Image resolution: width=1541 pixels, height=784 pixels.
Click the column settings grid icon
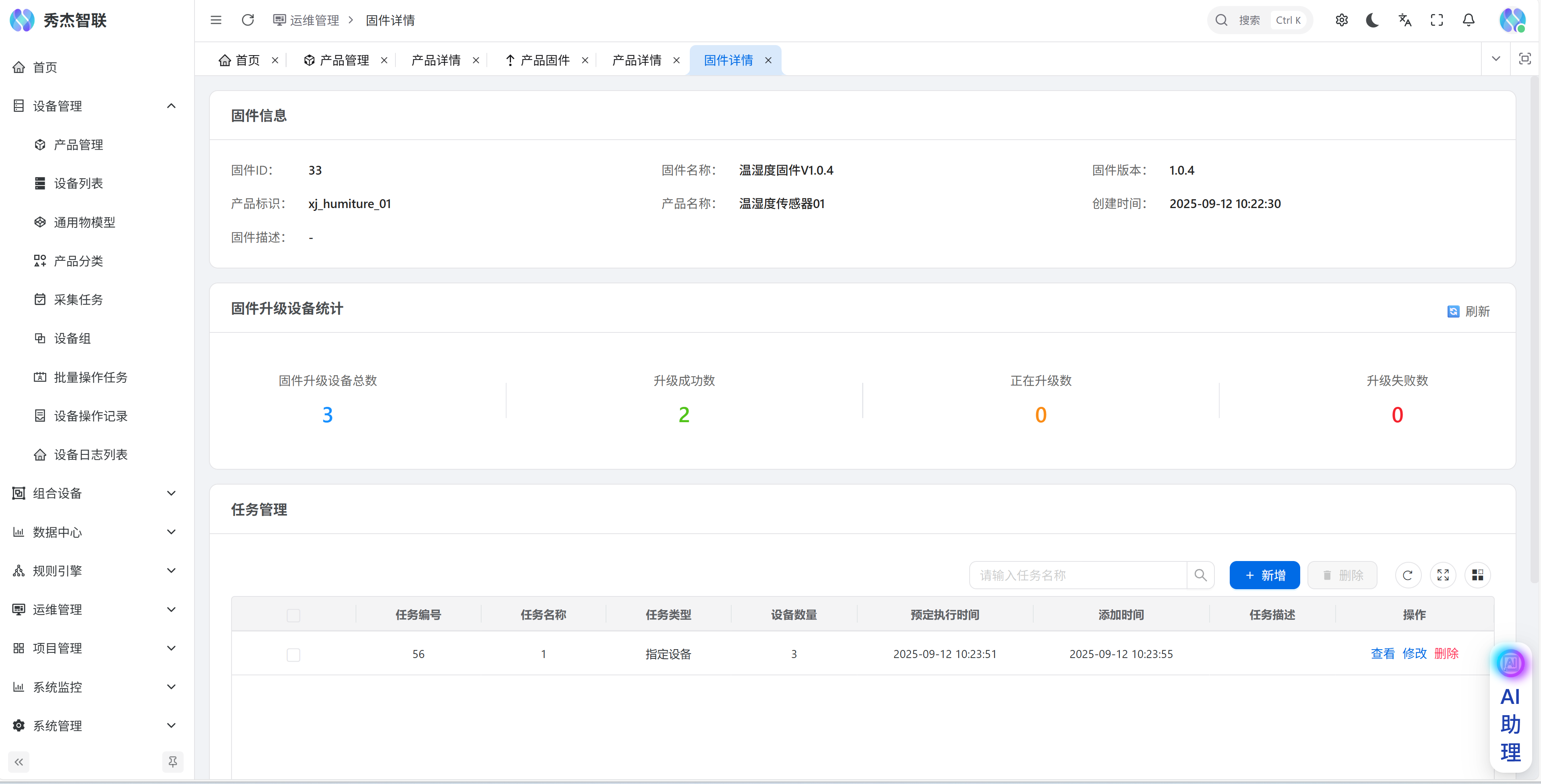click(x=1477, y=575)
